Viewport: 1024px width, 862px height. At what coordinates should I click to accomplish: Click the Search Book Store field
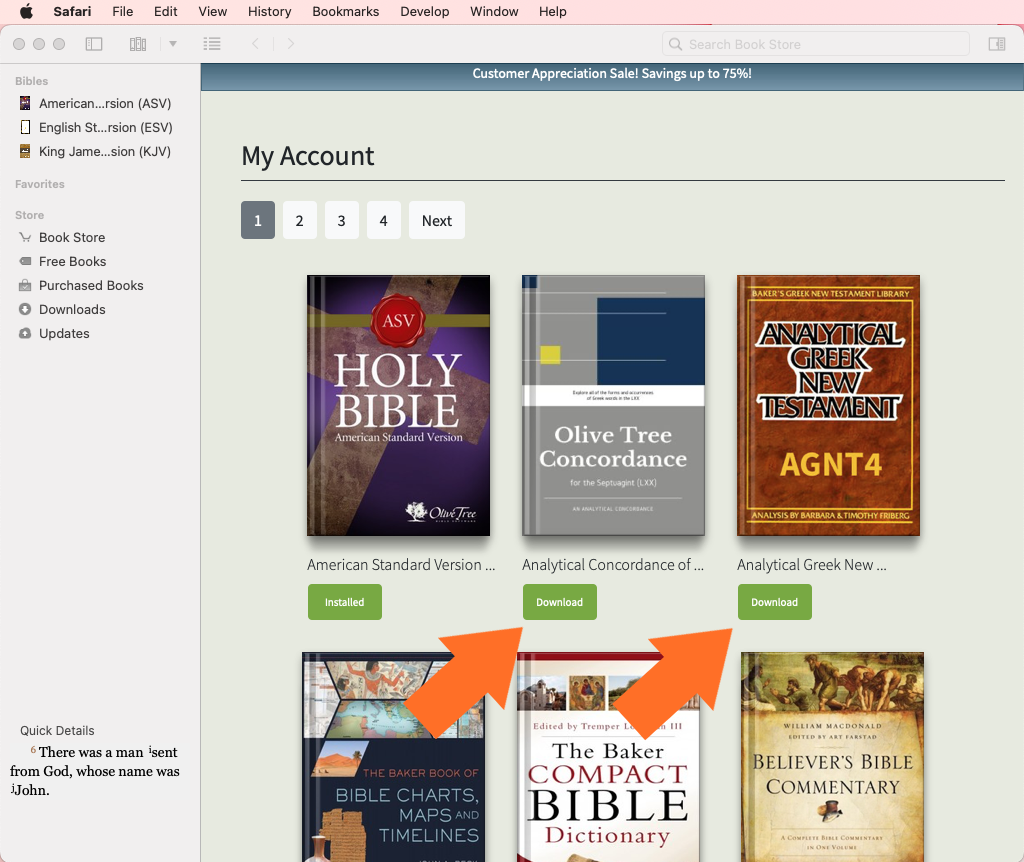click(816, 44)
